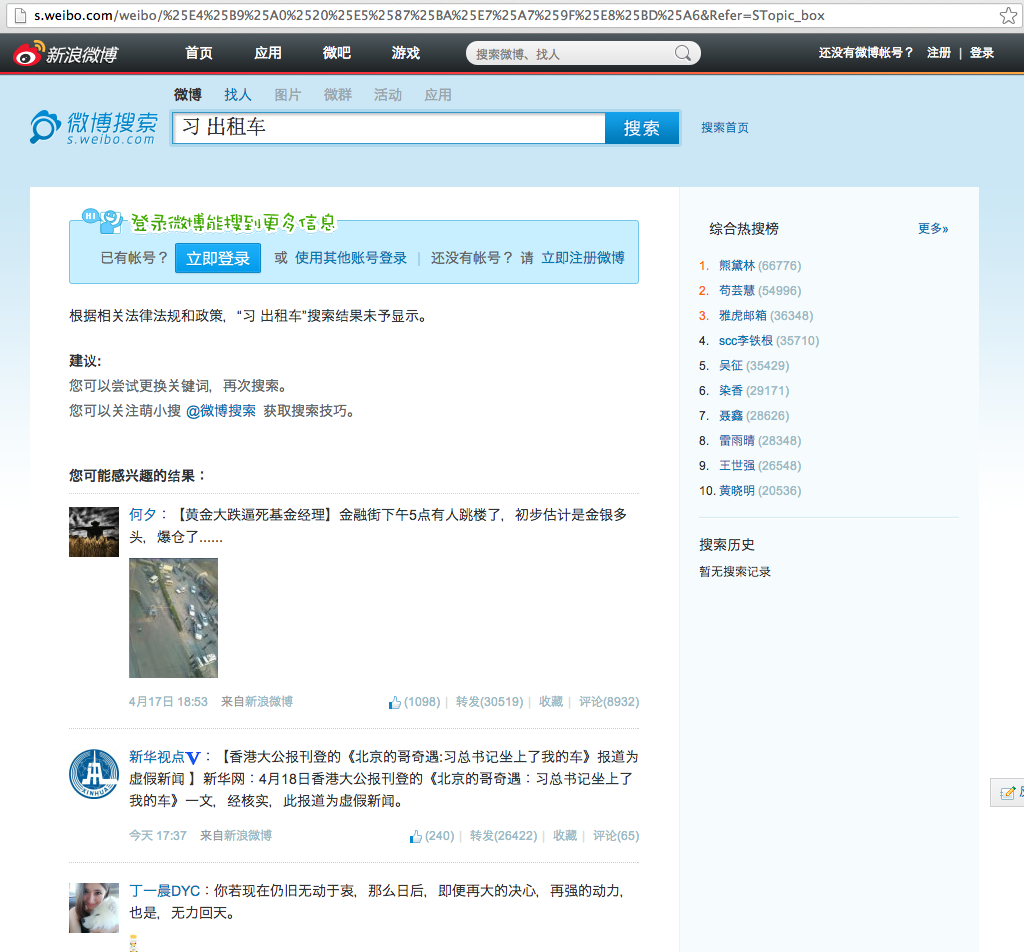The width and height of the screenshot is (1024, 952).
Task: Open user 何夕's profile name link
Action: [x=142, y=515]
